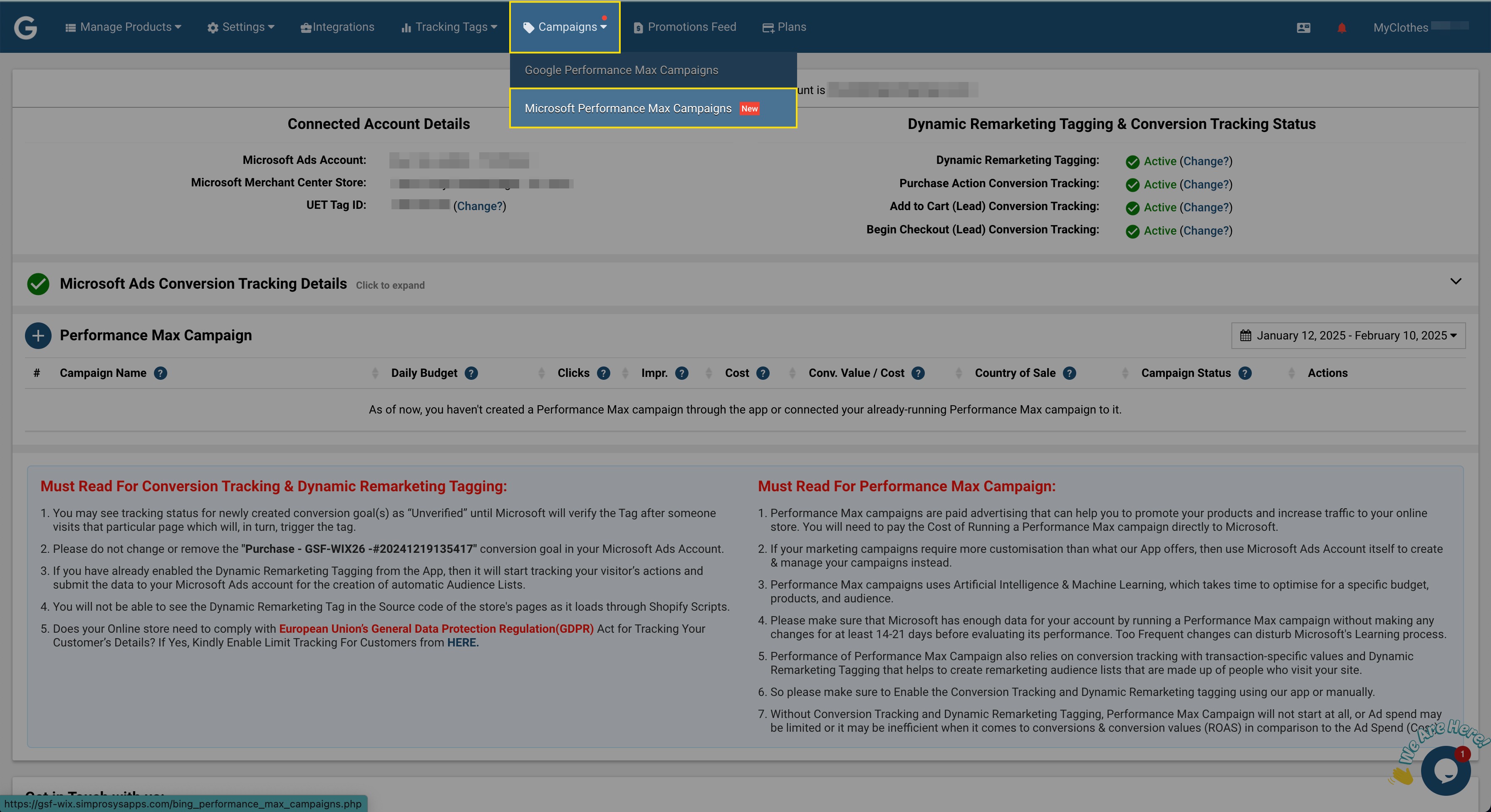
Task: Open the Manage Products menu
Action: tap(123, 27)
